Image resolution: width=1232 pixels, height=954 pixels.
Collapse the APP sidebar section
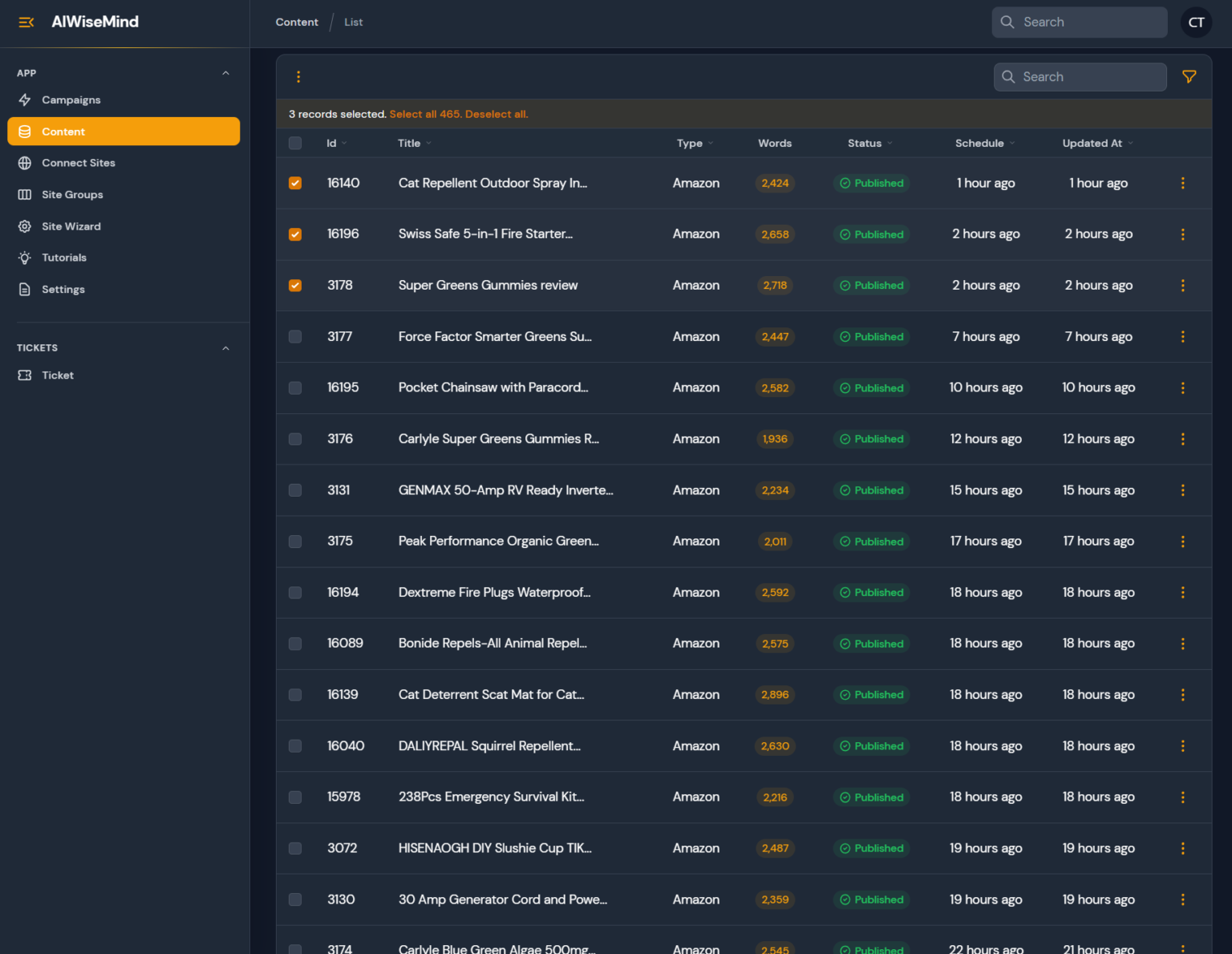click(x=225, y=72)
